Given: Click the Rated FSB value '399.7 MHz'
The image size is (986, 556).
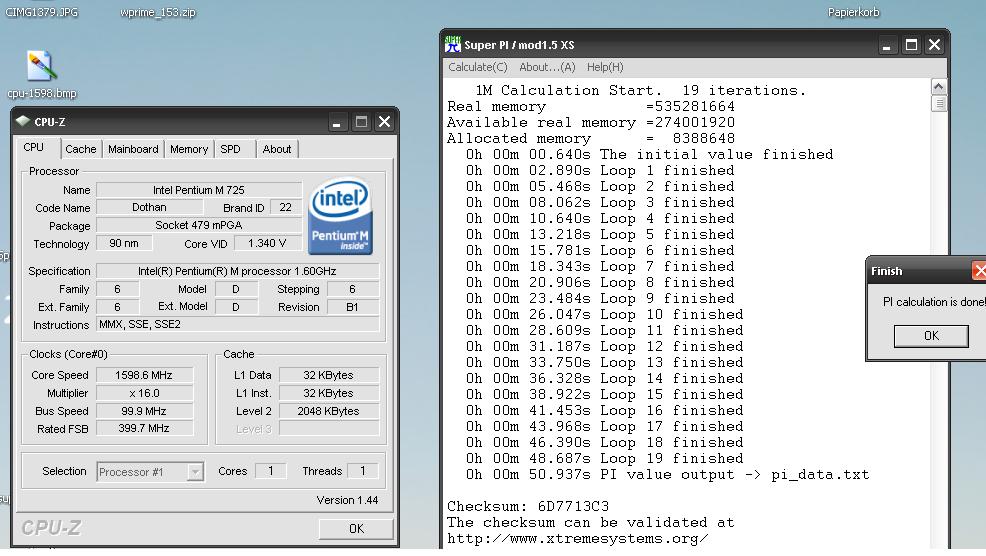Looking at the screenshot, I should 143,428.
